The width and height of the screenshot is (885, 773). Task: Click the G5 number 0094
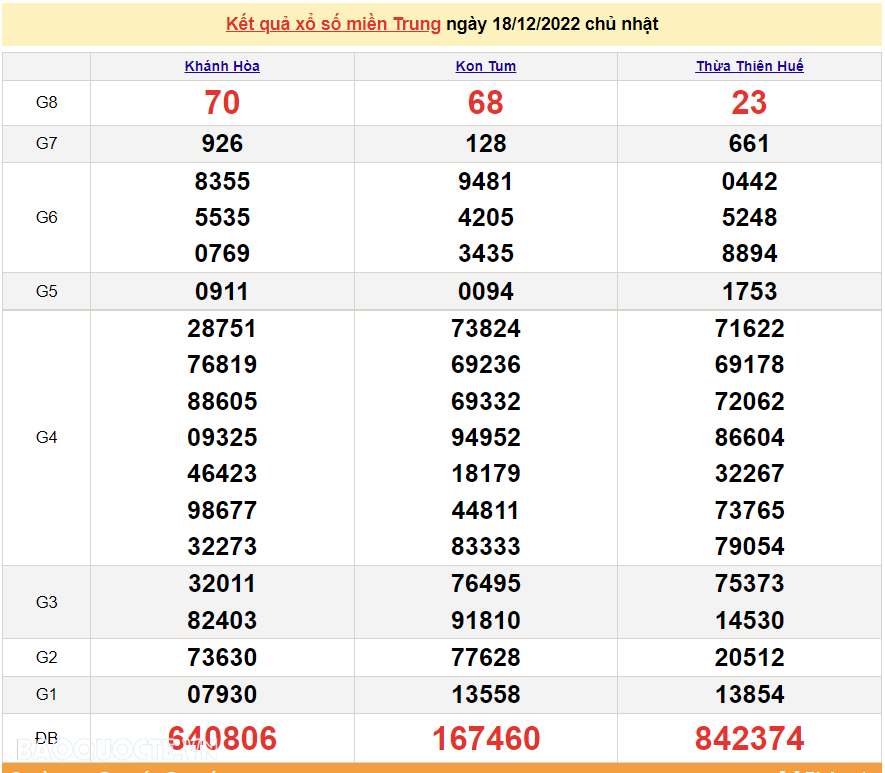[486, 291]
